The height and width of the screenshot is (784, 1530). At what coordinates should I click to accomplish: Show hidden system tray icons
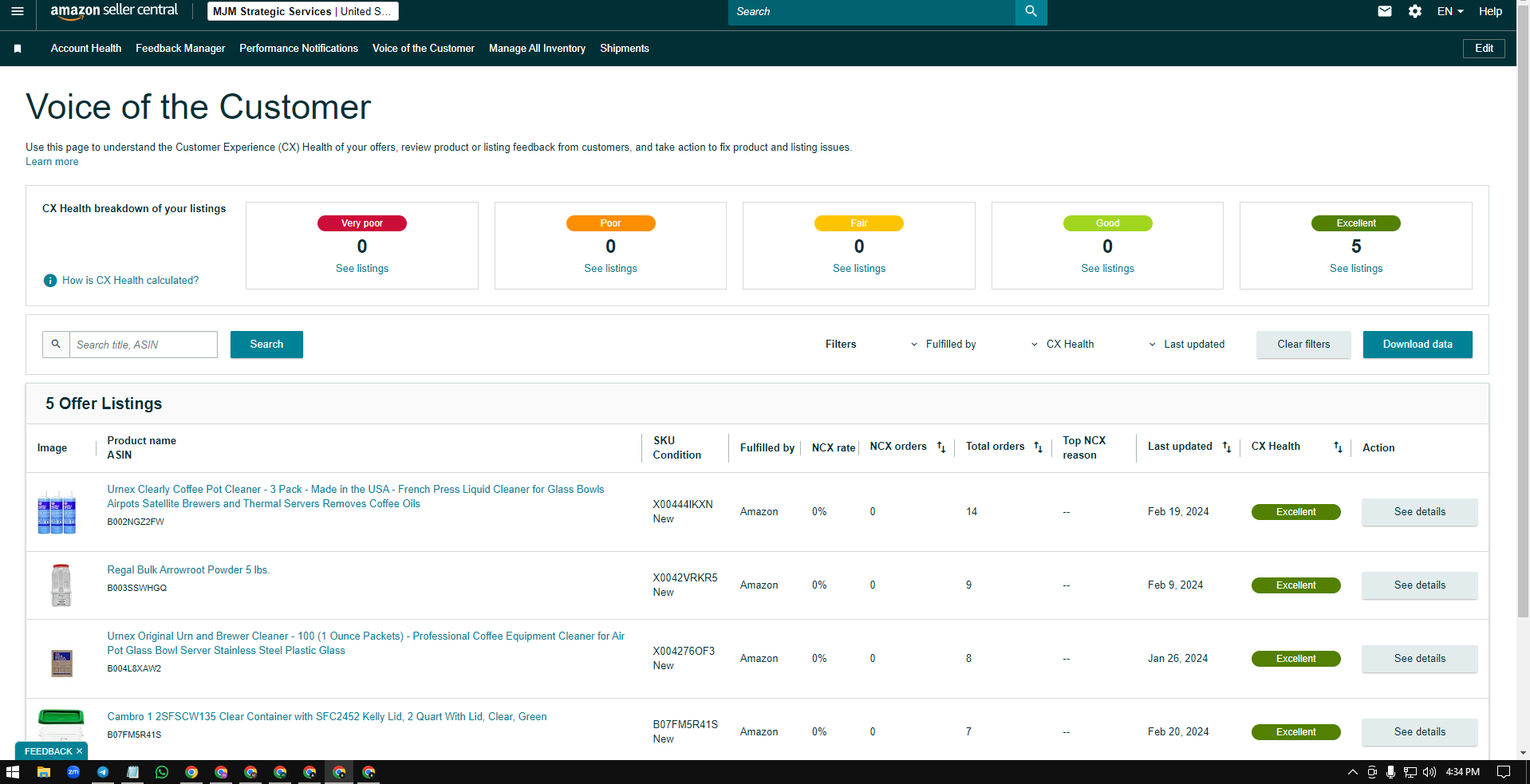1352,772
